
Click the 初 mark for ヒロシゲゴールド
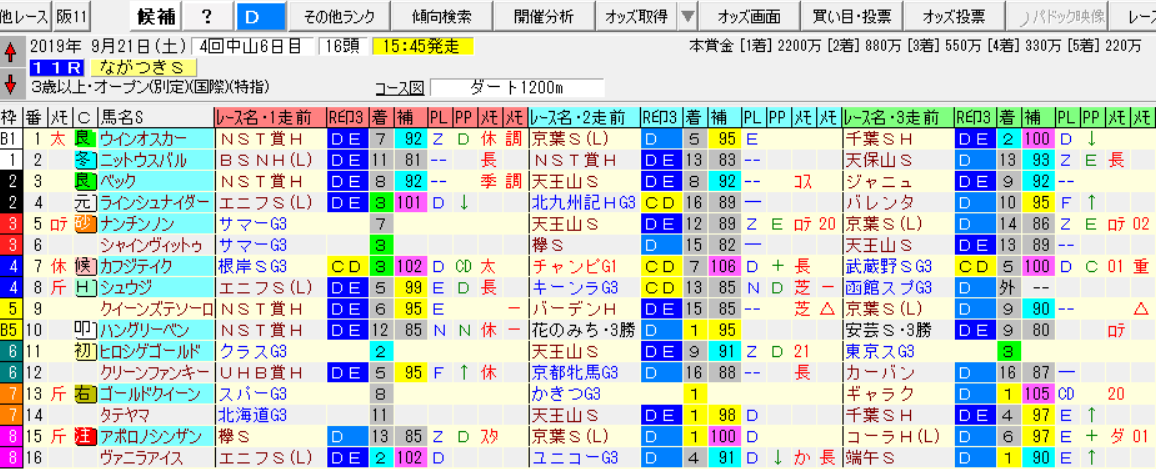[84, 352]
